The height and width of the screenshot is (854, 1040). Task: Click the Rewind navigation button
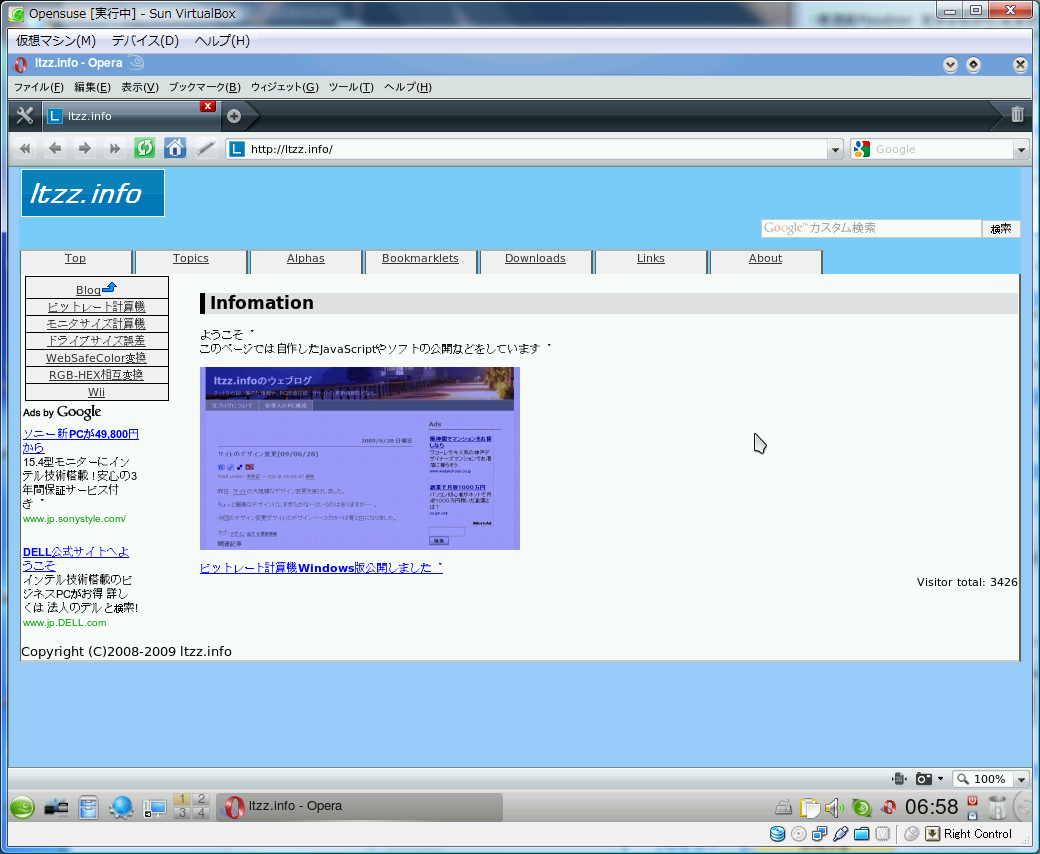click(x=25, y=149)
